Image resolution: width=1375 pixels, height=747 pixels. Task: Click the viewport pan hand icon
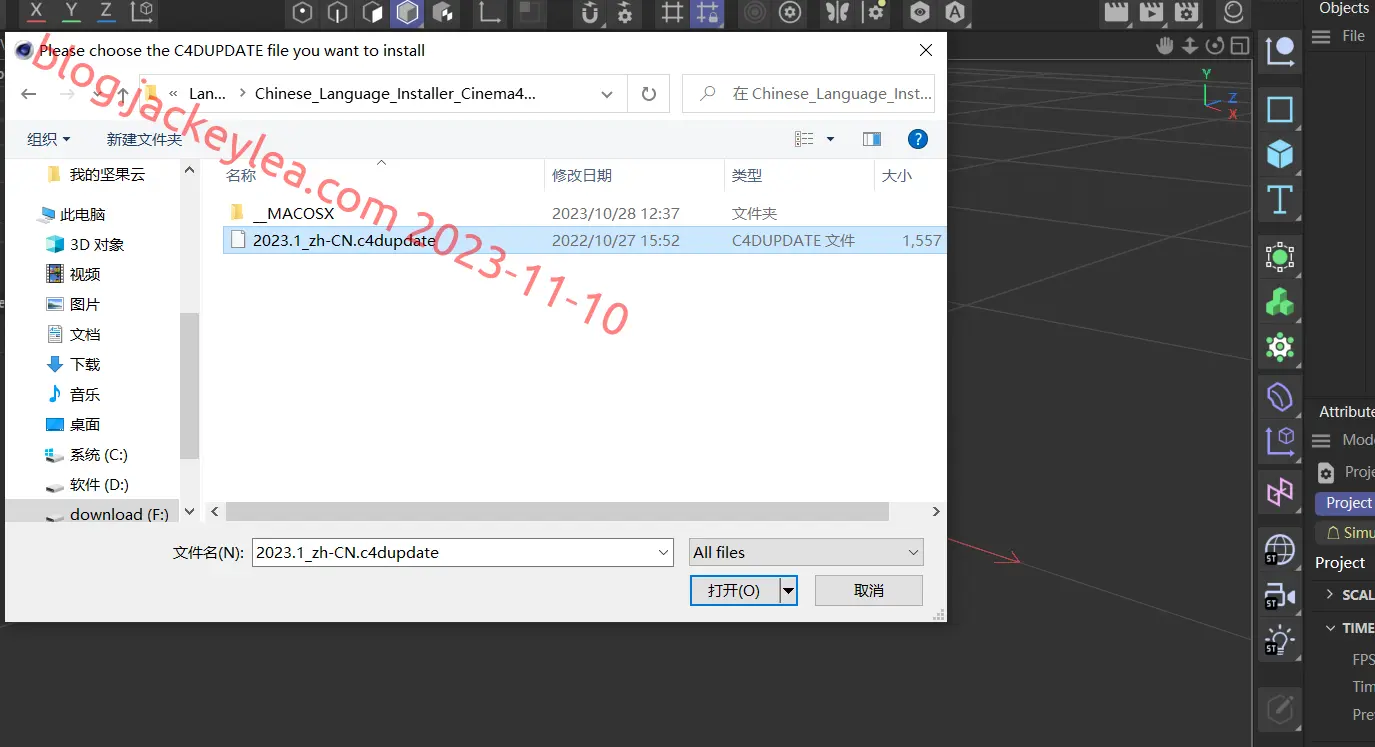[x=1165, y=45]
